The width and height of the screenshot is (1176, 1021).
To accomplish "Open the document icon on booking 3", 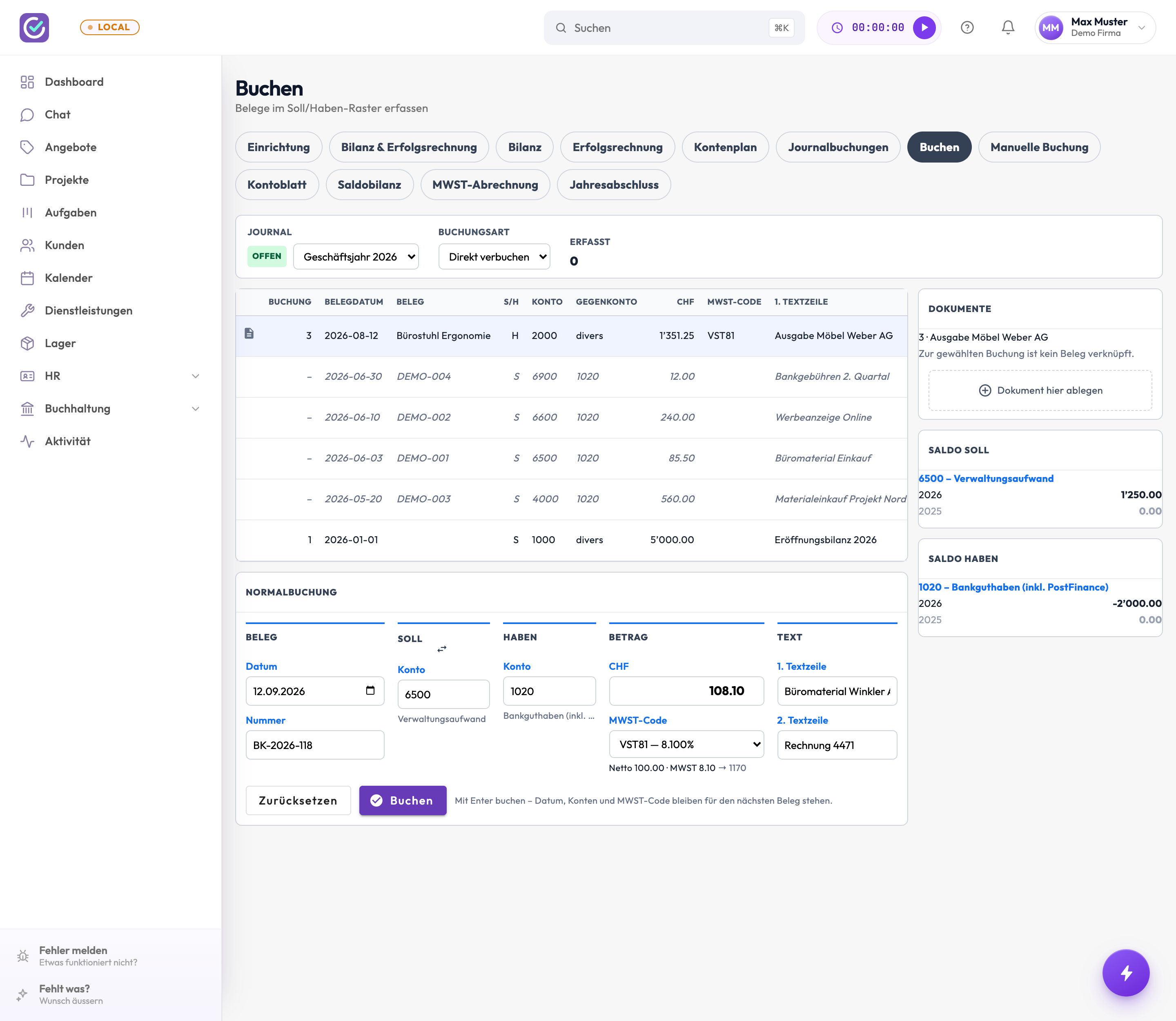I will click(x=249, y=333).
